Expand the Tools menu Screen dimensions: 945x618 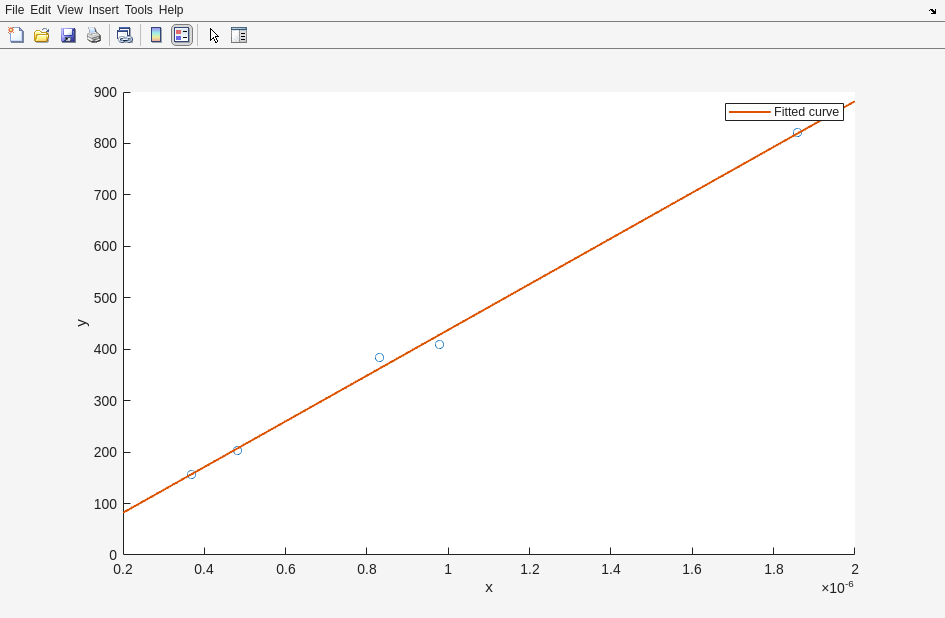139,10
